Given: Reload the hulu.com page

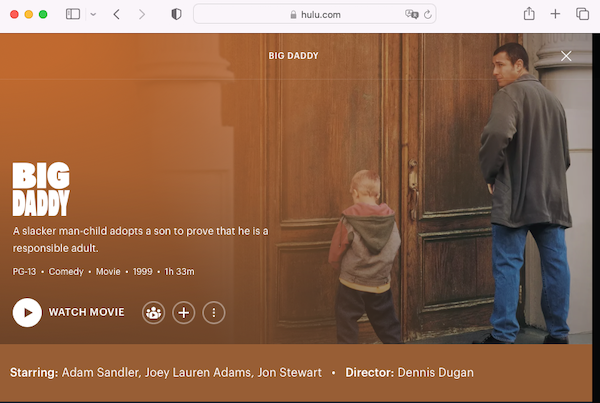Looking at the screenshot, I should [x=428, y=15].
